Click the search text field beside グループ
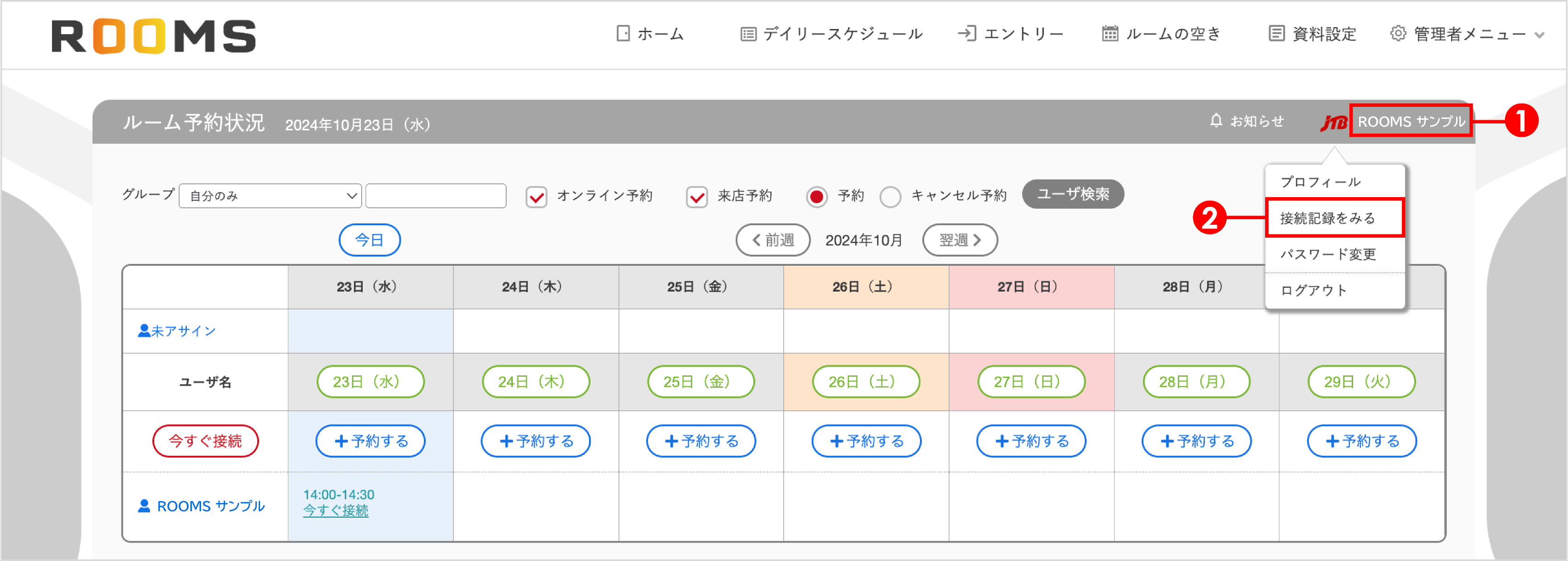 tap(436, 196)
